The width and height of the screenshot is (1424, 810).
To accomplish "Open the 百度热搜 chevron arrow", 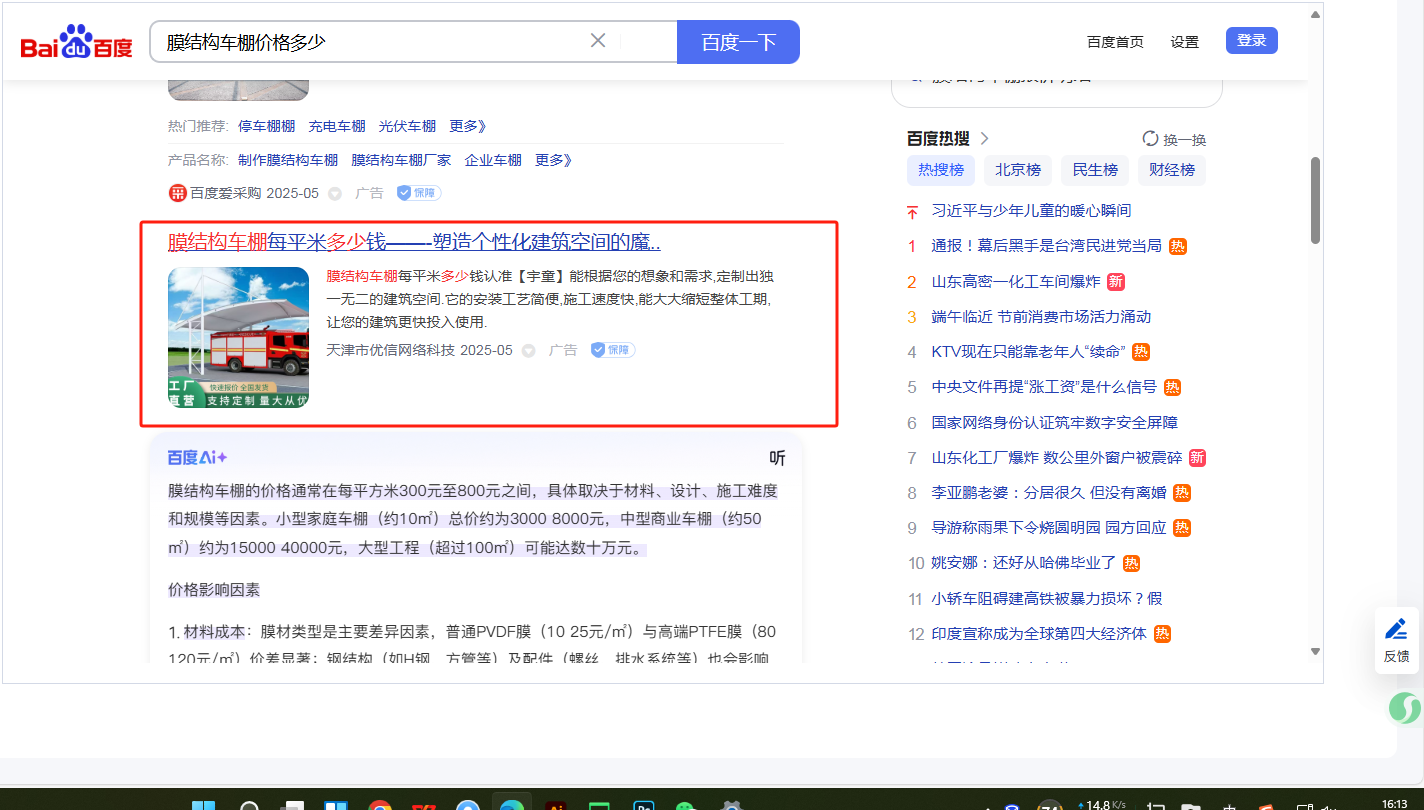I will pos(984,139).
